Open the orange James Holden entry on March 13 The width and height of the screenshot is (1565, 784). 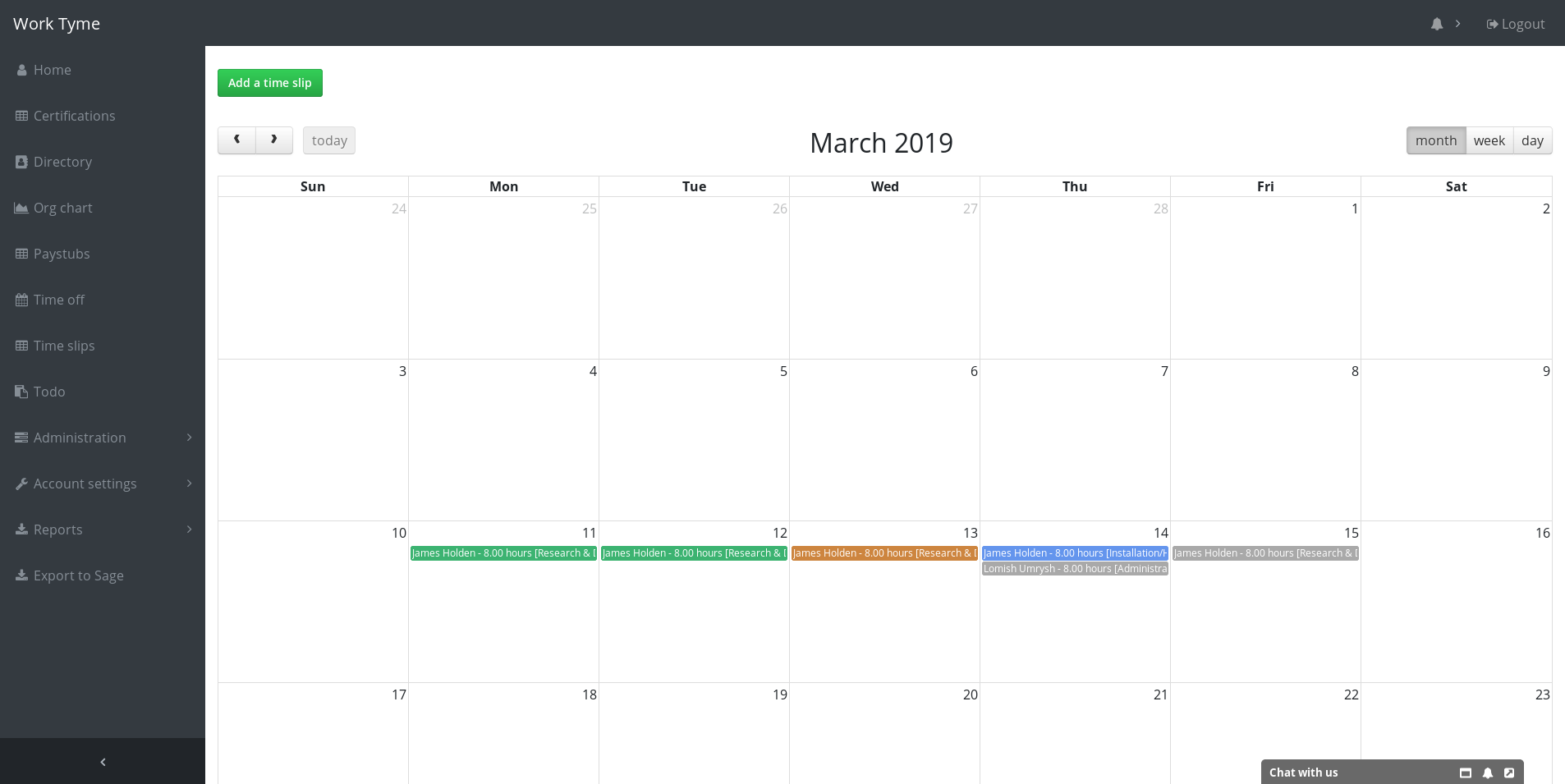point(884,553)
